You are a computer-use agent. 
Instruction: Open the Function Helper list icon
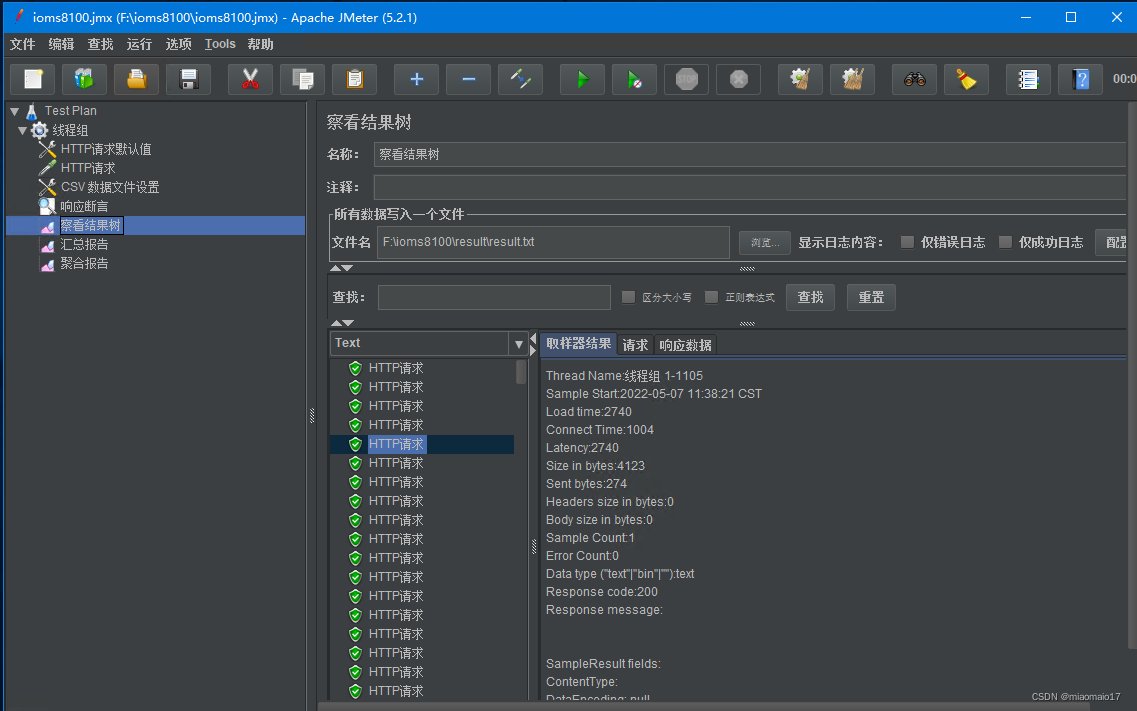pyautogui.click(x=1028, y=79)
